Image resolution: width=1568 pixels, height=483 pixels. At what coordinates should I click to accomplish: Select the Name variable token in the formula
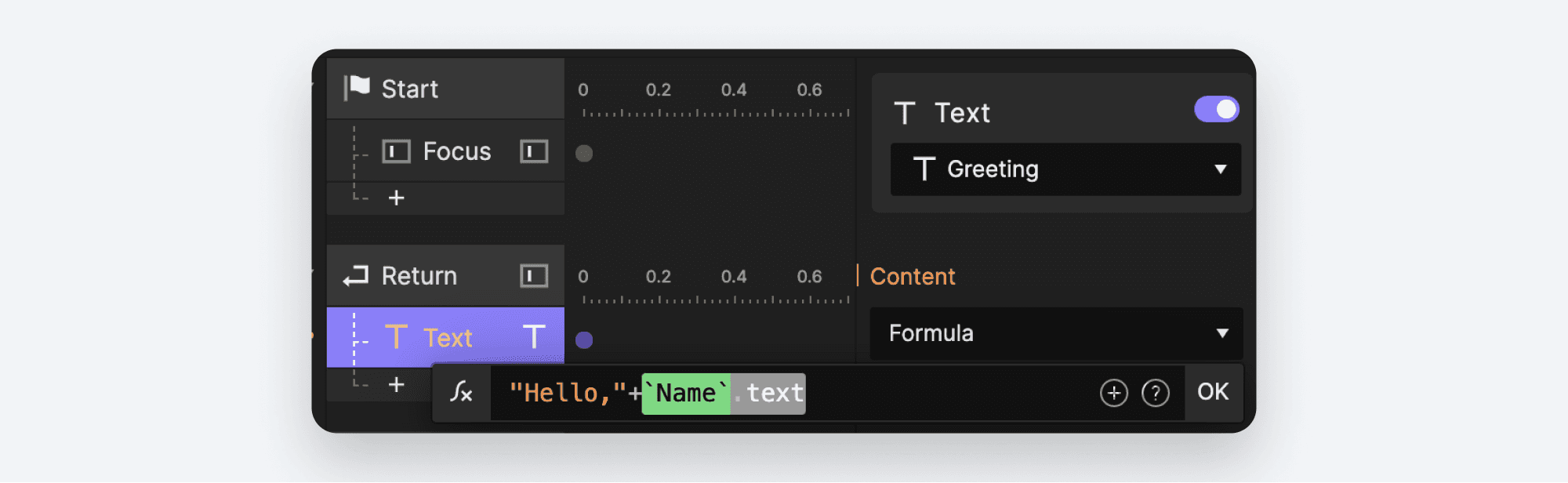tap(684, 392)
